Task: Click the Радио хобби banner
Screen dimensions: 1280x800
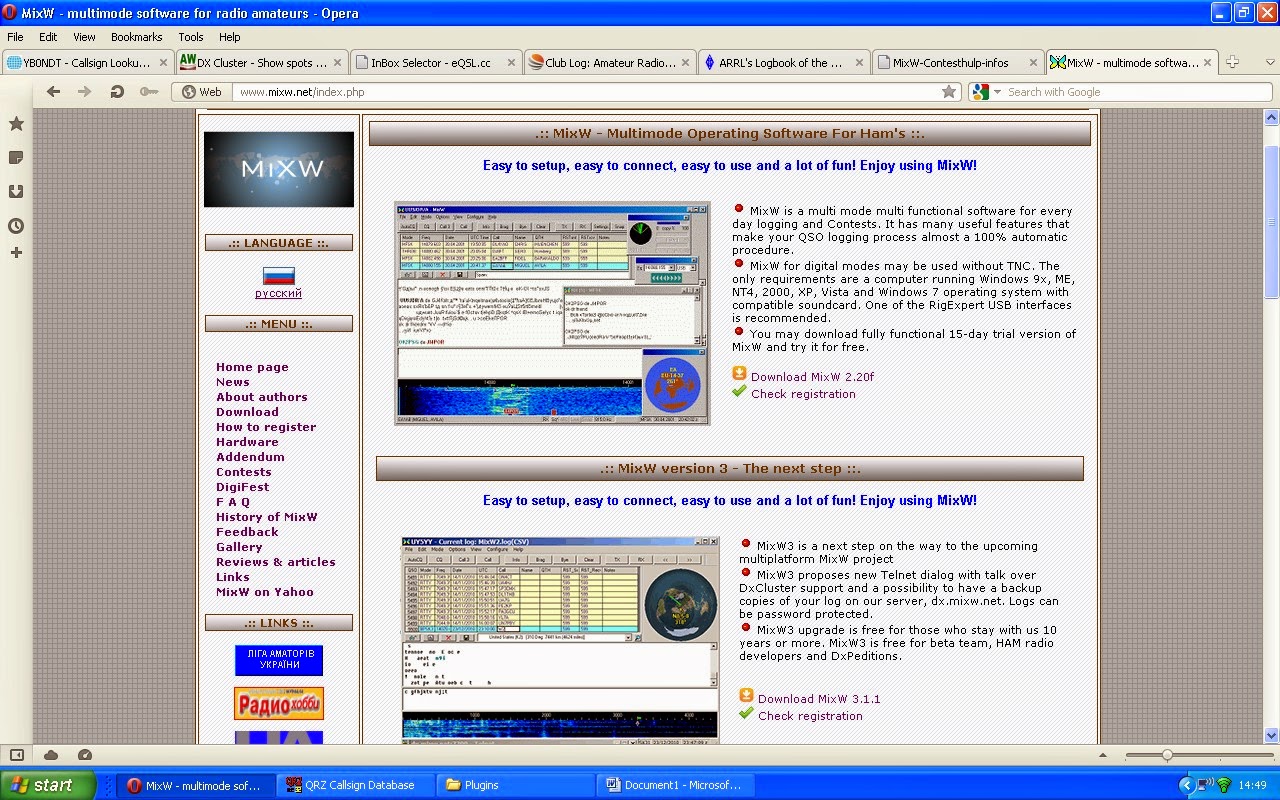Action: coord(279,703)
